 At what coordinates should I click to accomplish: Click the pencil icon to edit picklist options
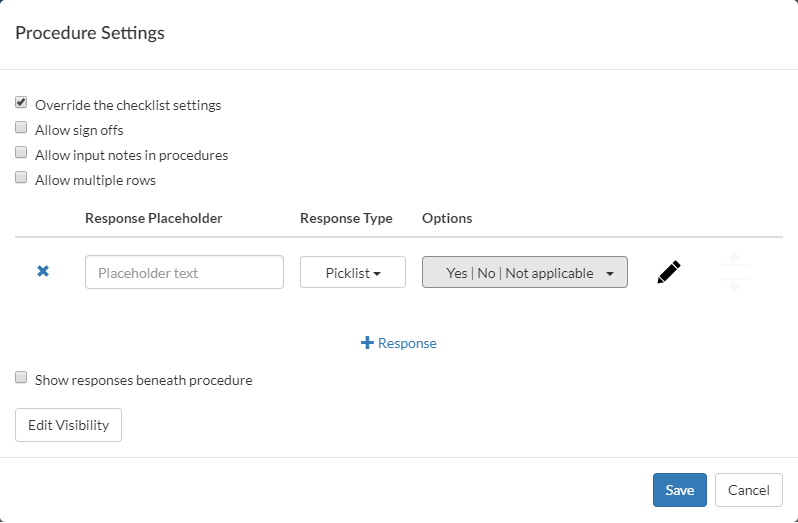coord(669,272)
